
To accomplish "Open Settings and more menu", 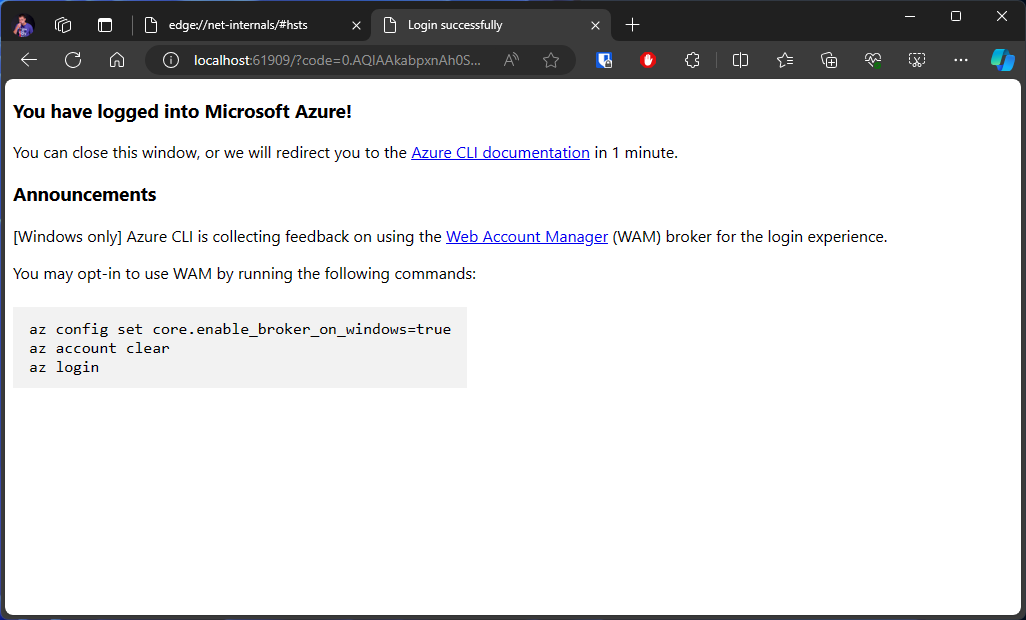I will pos(960,60).
